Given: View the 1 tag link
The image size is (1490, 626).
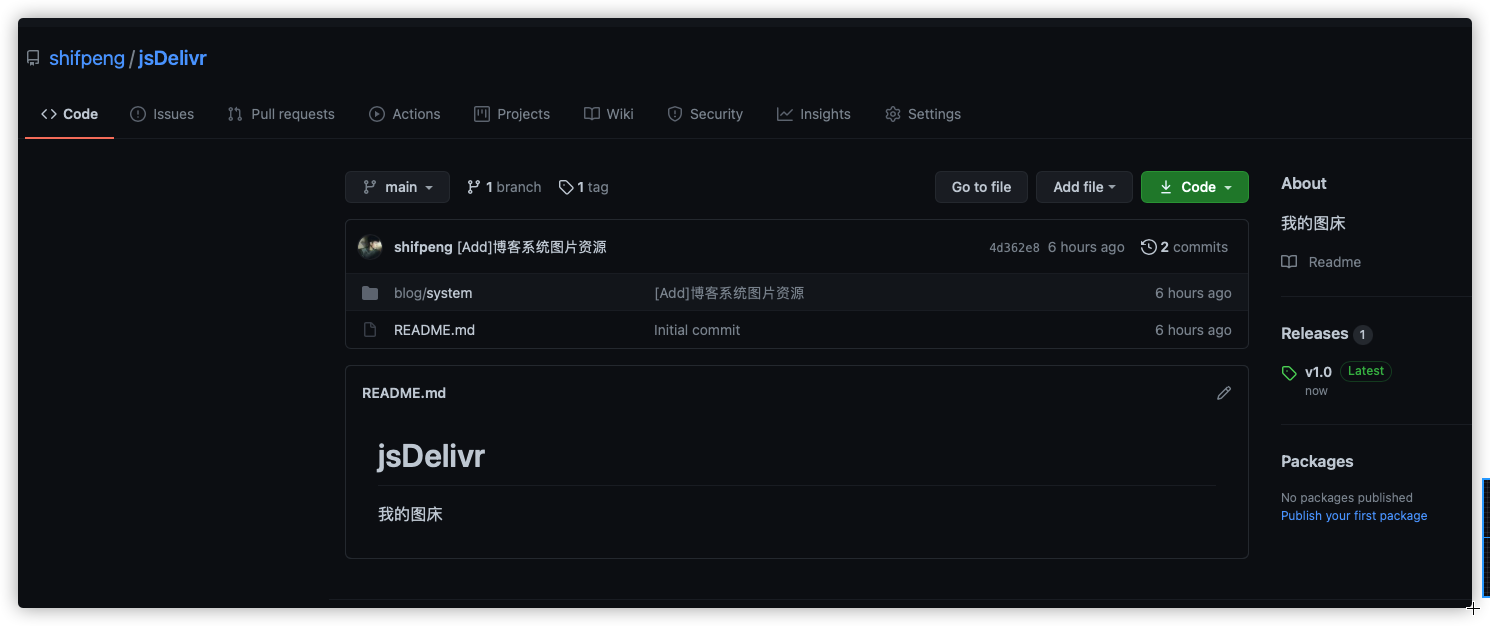Looking at the screenshot, I should (584, 187).
